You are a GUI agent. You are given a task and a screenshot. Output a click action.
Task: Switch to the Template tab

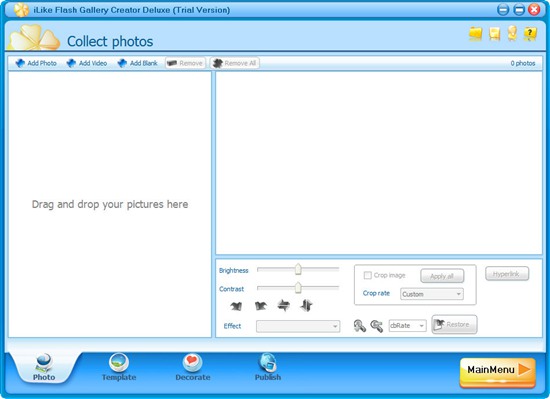pyautogui.click(x=119, y=368)
